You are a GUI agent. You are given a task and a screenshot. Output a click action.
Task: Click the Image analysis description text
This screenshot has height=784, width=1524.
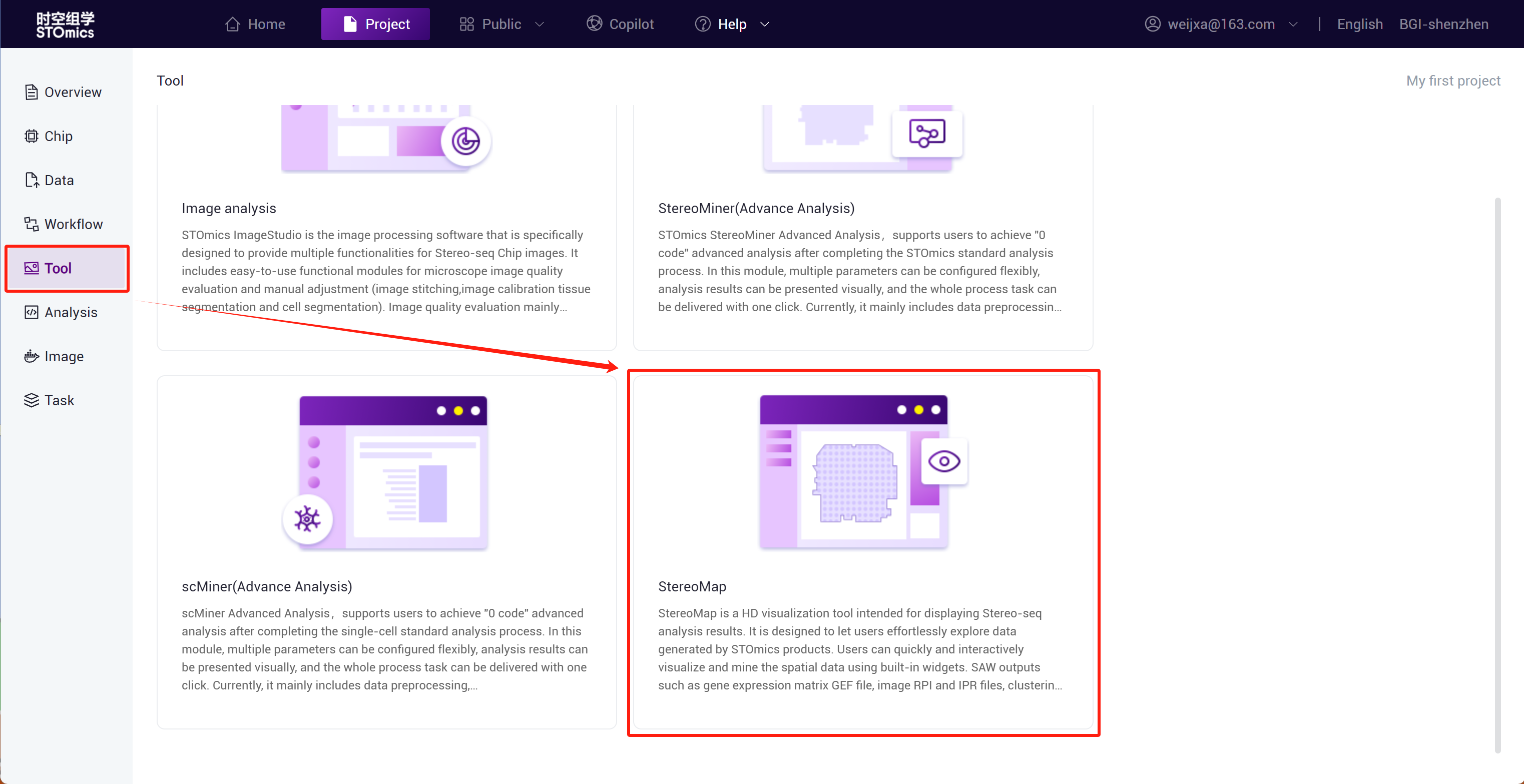tap(386, 271)
